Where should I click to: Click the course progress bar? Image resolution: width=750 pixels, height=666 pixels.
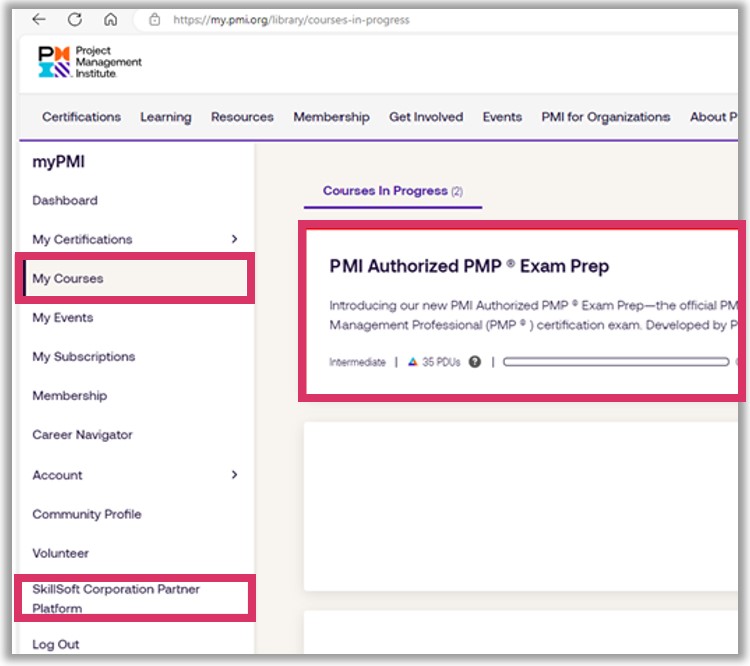click(615, 362)
